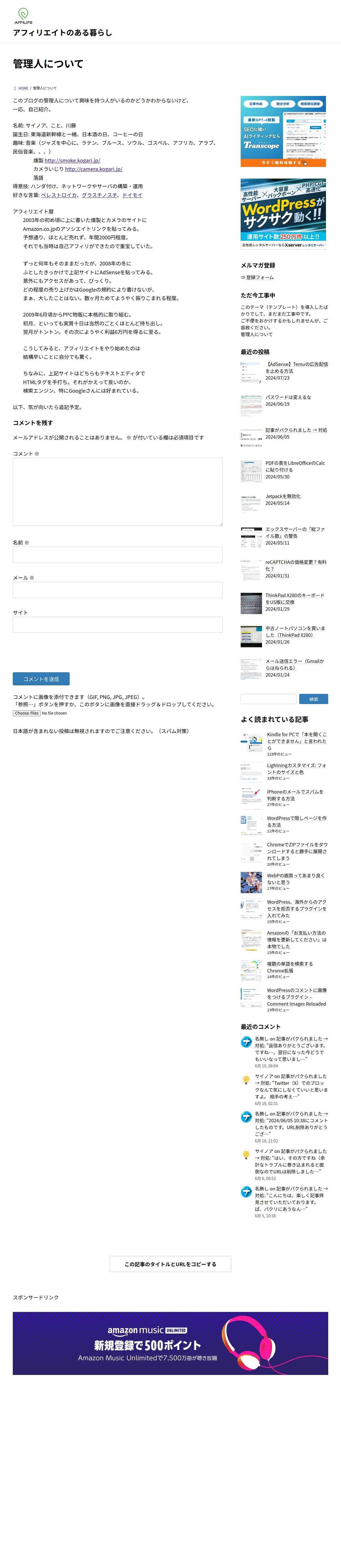Follow the ペレストロイカ link
The height and width of the screenshot is (1568, 341).
tap(59, 195)
